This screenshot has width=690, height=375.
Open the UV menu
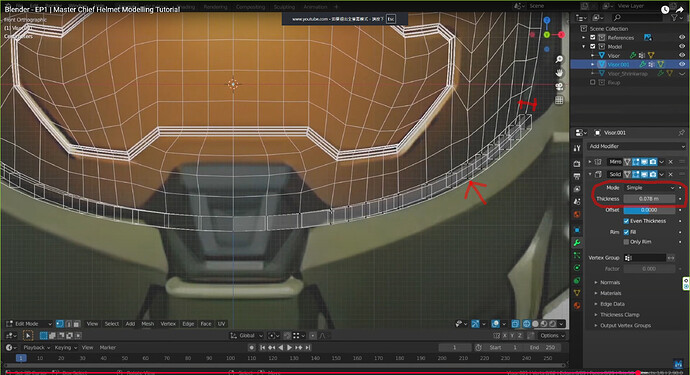pyautogui.click(x=221, y=324)
